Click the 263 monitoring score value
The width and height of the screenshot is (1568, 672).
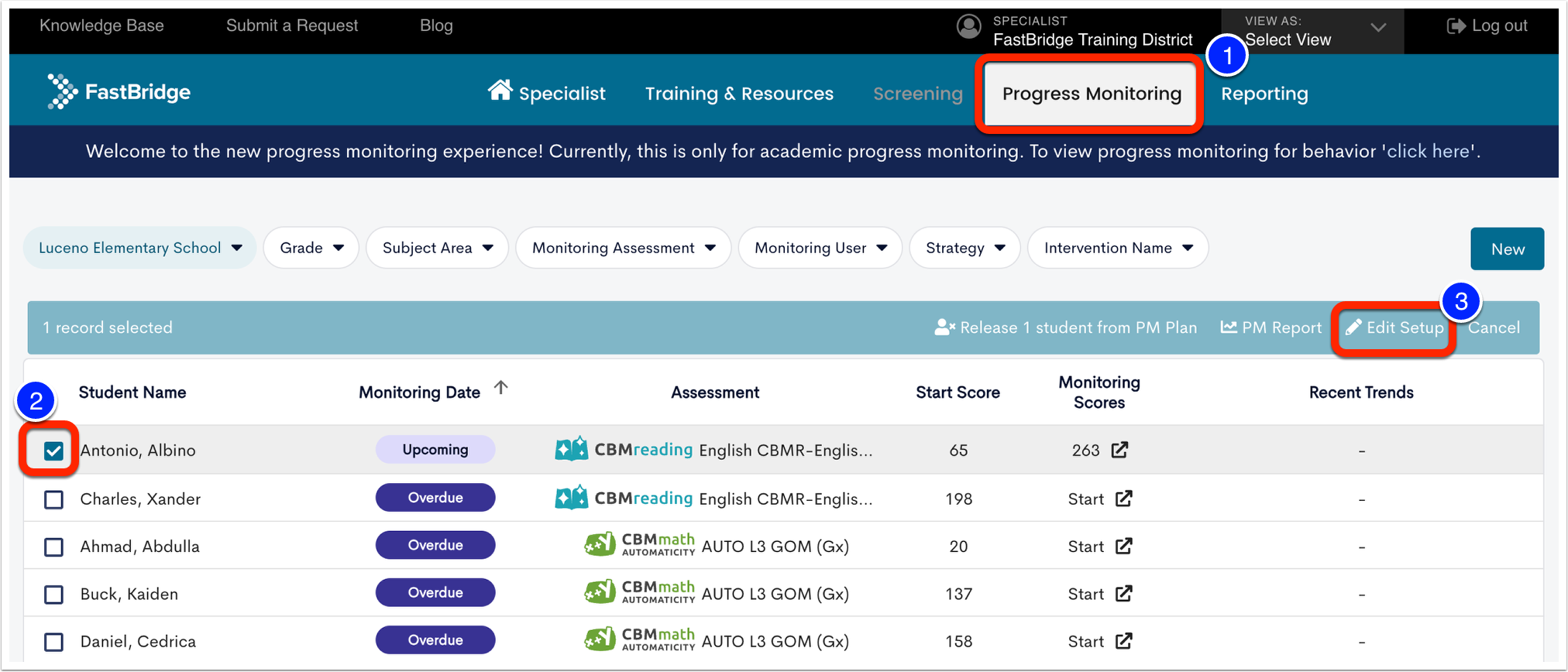1085,451
